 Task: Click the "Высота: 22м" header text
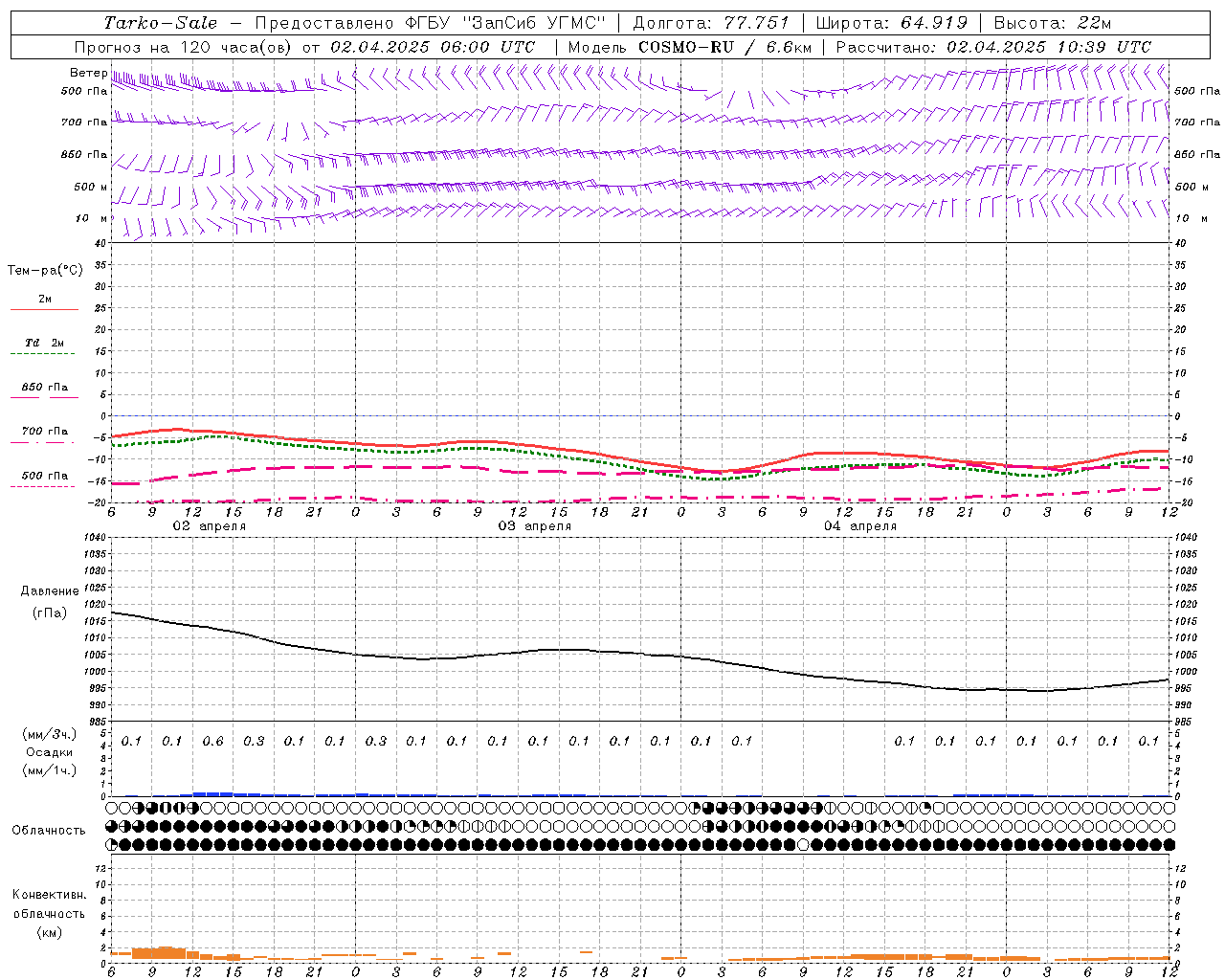[x=1052, y=23]
